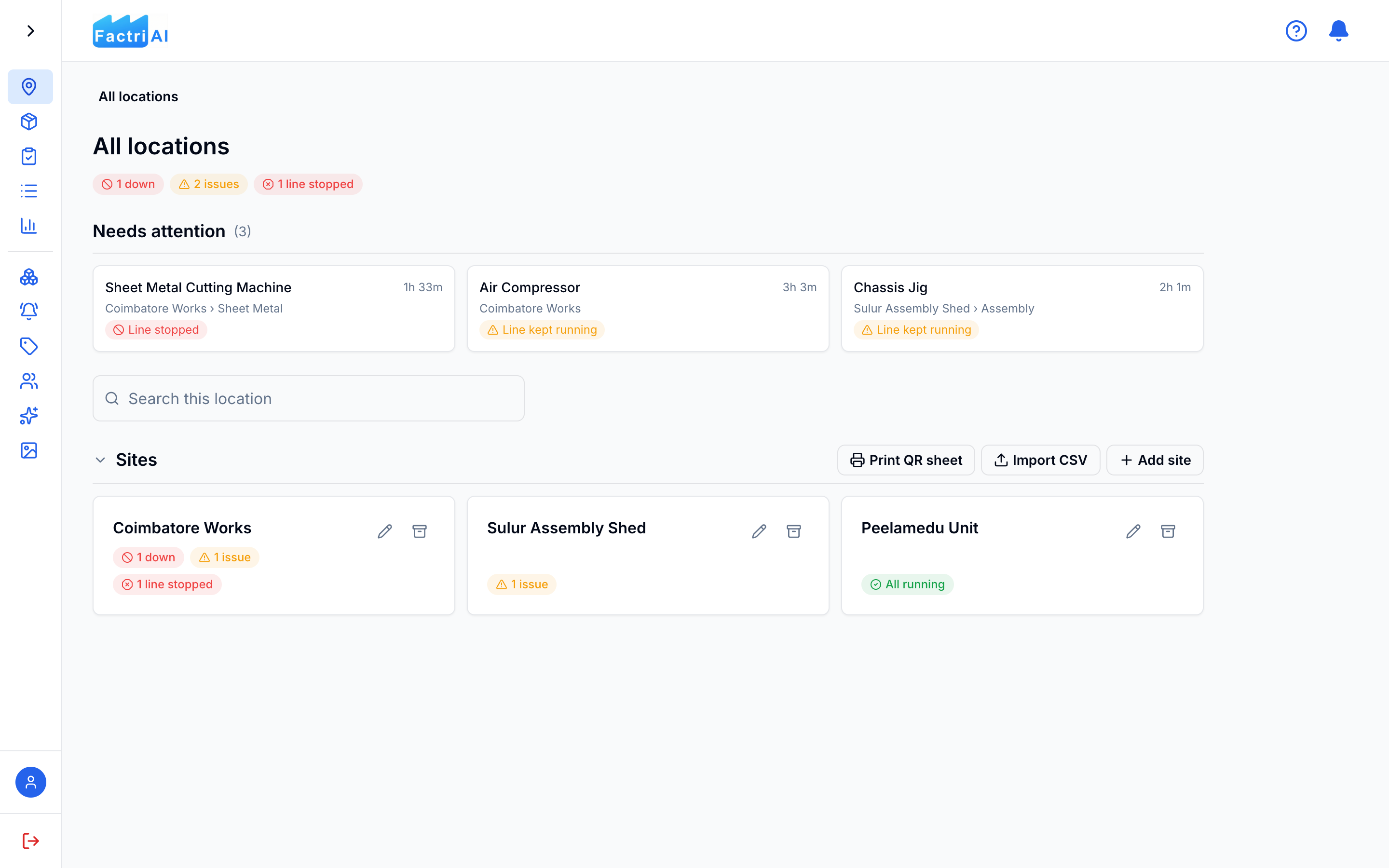Click the All locations breadcrumb

(x=138, y=96)
